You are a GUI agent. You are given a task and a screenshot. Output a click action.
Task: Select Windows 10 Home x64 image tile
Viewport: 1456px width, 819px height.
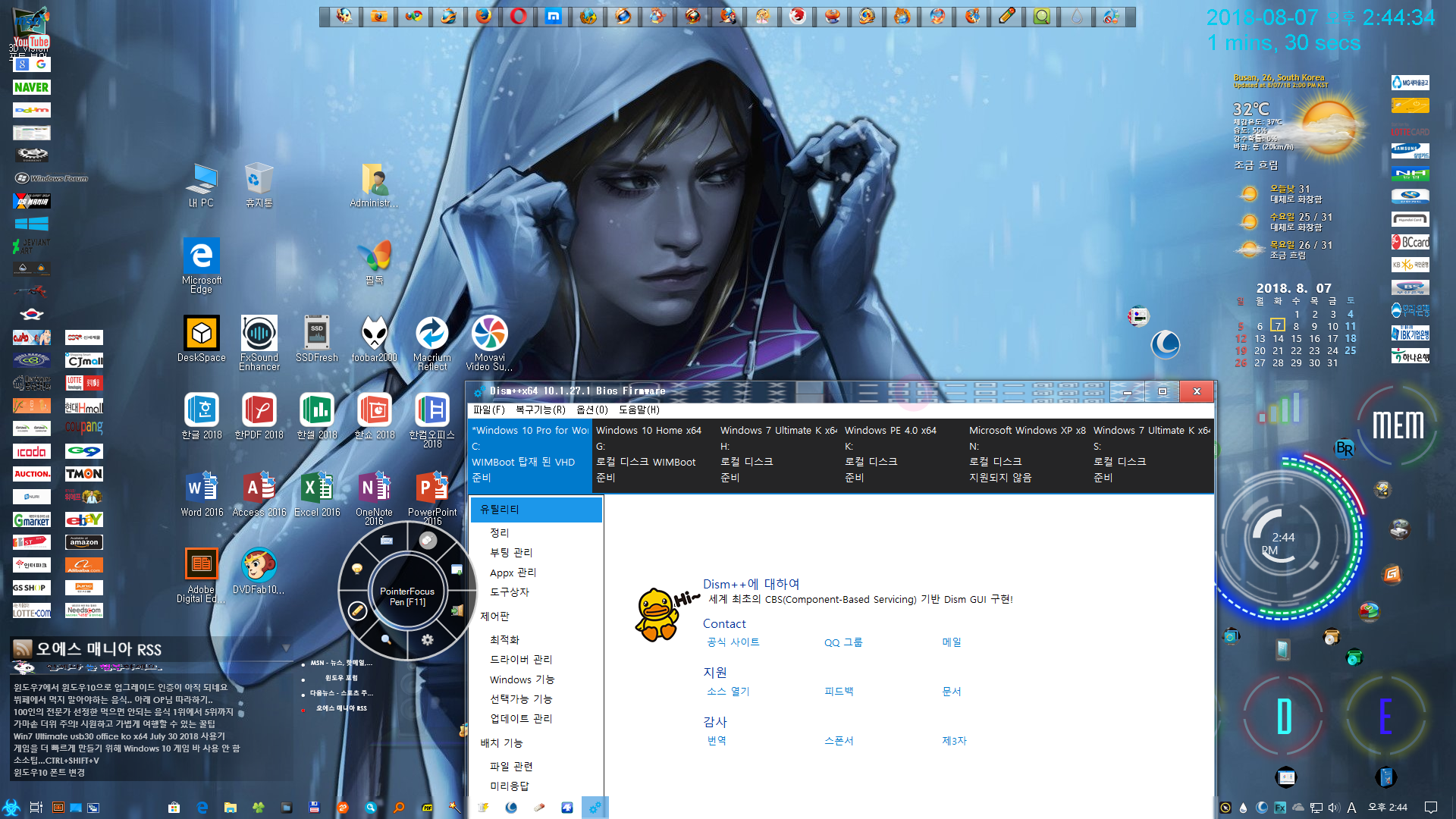(x=654, y=454)
